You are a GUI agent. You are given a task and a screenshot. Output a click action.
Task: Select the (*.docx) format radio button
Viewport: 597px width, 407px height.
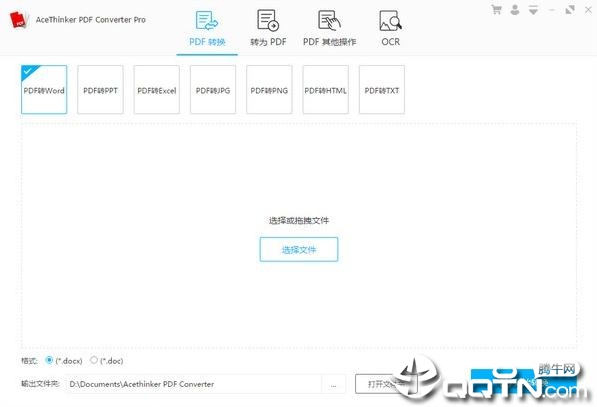[x=49, y=360]
